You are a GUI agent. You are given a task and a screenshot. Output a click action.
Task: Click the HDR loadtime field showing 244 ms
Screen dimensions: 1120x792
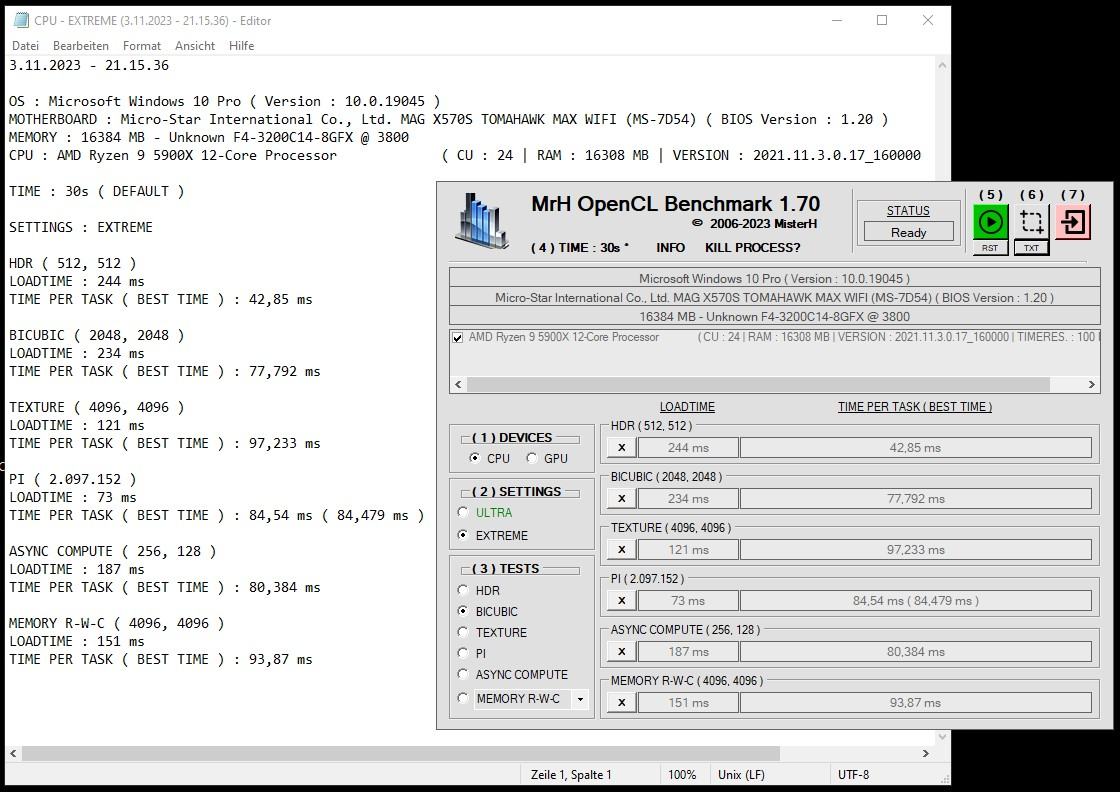(x=688, y=448)
